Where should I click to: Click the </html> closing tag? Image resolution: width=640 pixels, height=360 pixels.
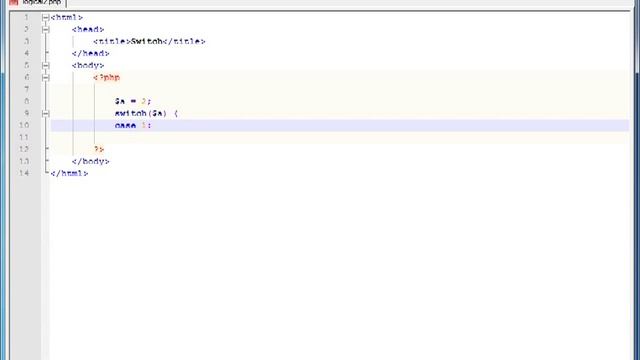pos(69,173)
